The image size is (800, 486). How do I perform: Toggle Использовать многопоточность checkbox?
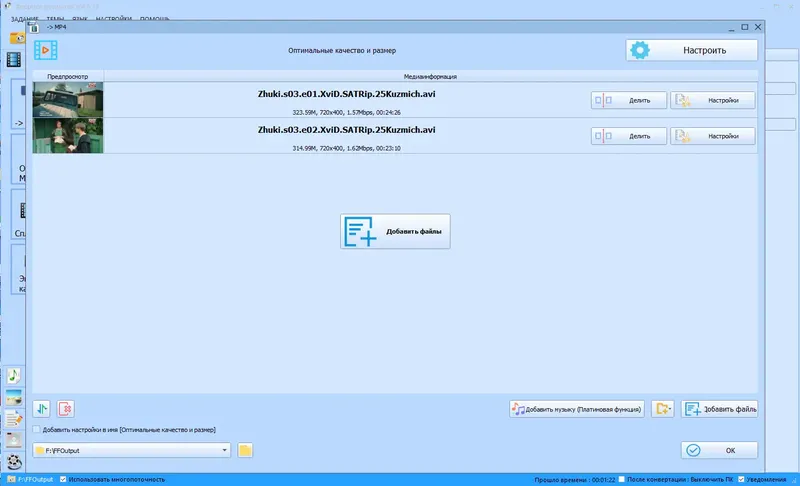pos(63,479)
